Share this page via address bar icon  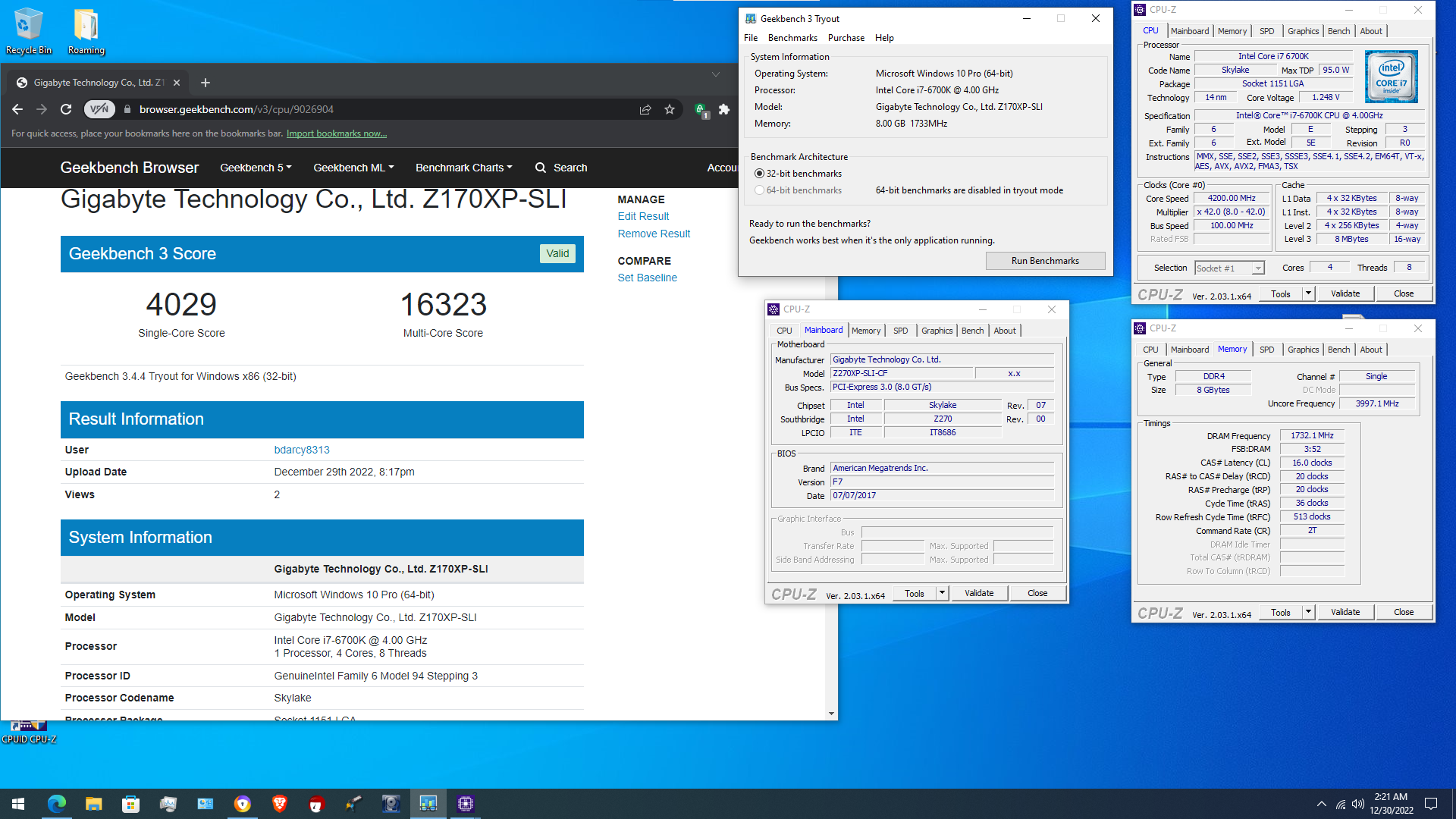click(645, 109)
